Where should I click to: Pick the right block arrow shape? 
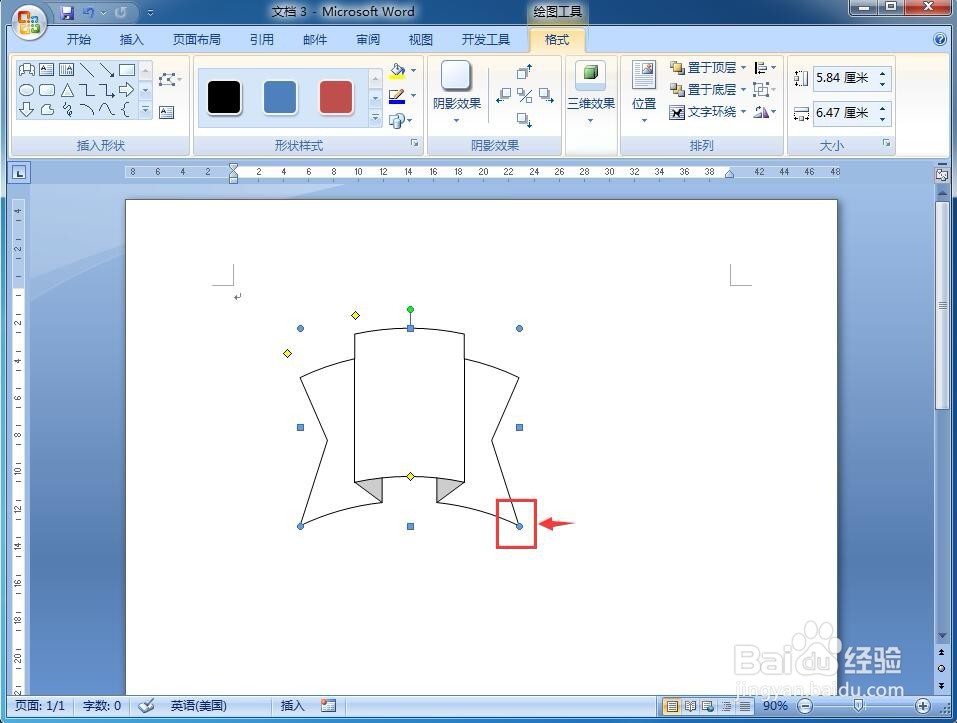[126, 90]
